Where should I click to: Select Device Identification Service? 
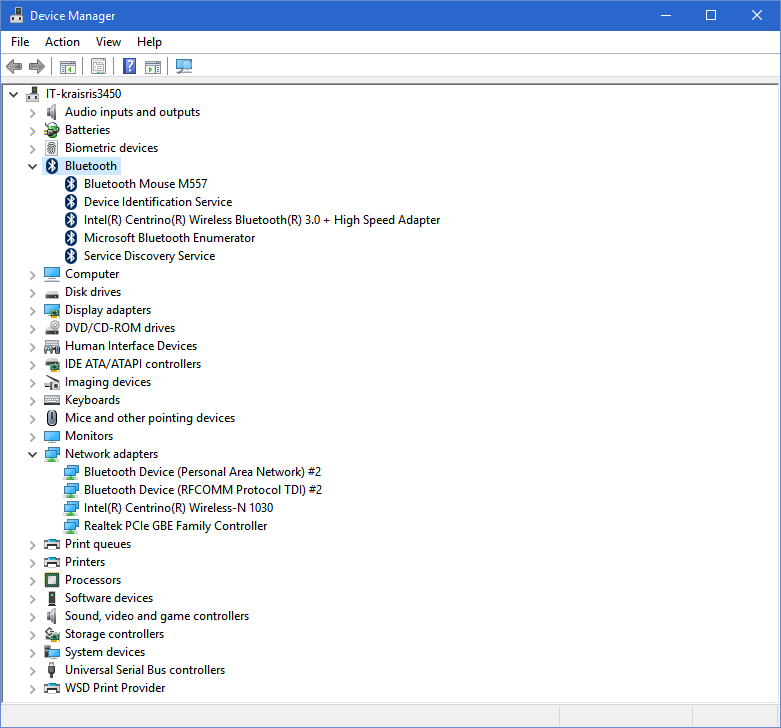158,202
